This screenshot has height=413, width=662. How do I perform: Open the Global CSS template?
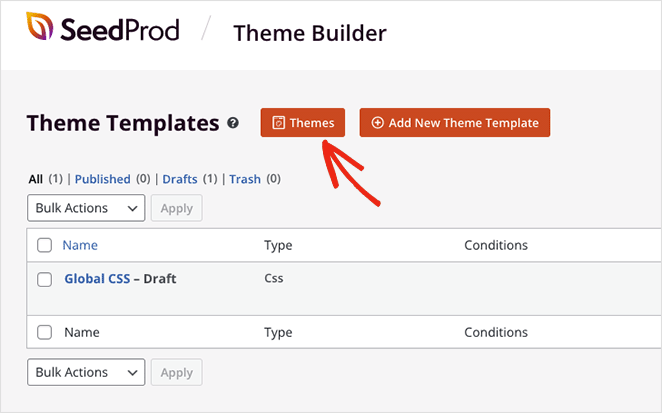[97, 279]
